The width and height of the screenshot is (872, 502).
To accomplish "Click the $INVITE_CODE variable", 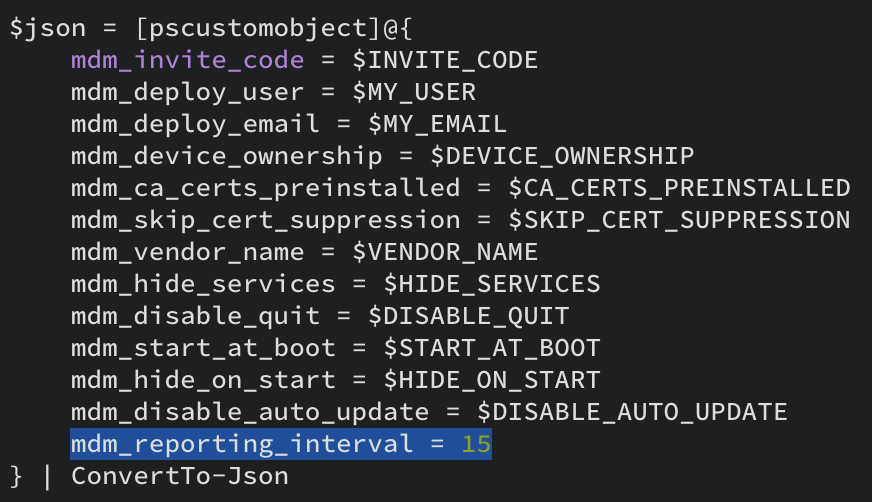I will click(445, 60).
